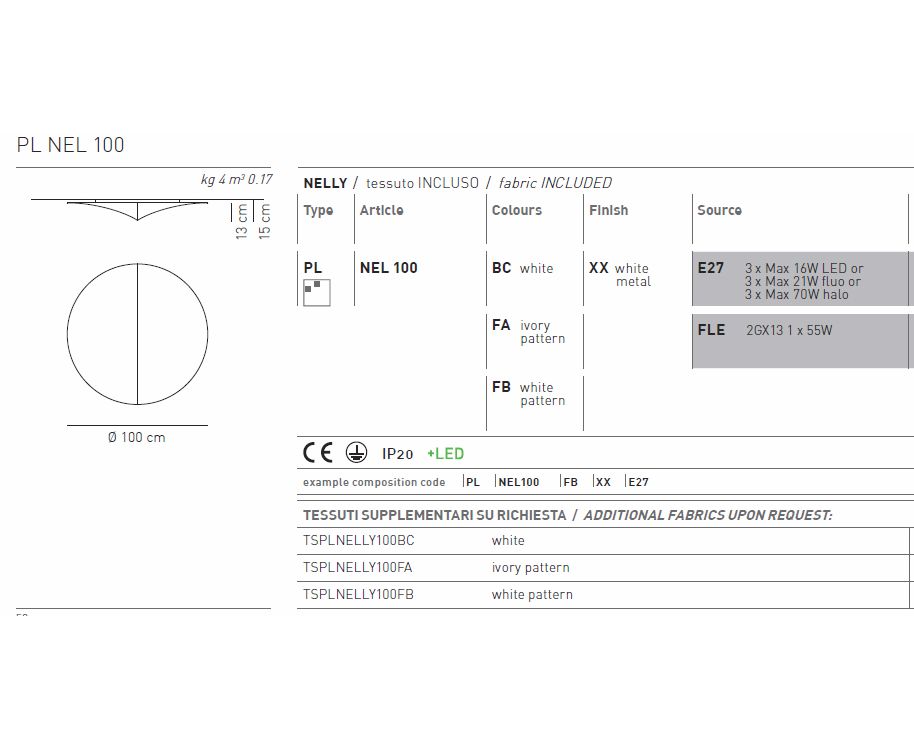Image resolution: width=914 pixels, height=748 pixels.
Task: Click the small square icon under PL
Action: tap(316, 291)
